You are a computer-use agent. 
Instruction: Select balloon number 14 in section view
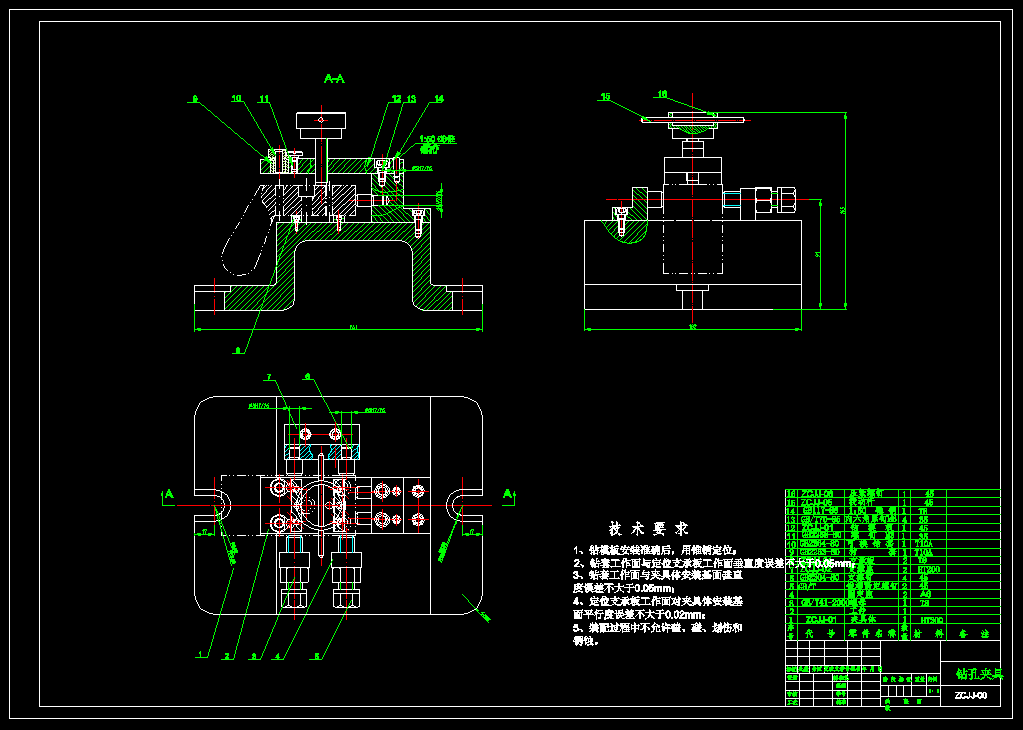point(439,99)
